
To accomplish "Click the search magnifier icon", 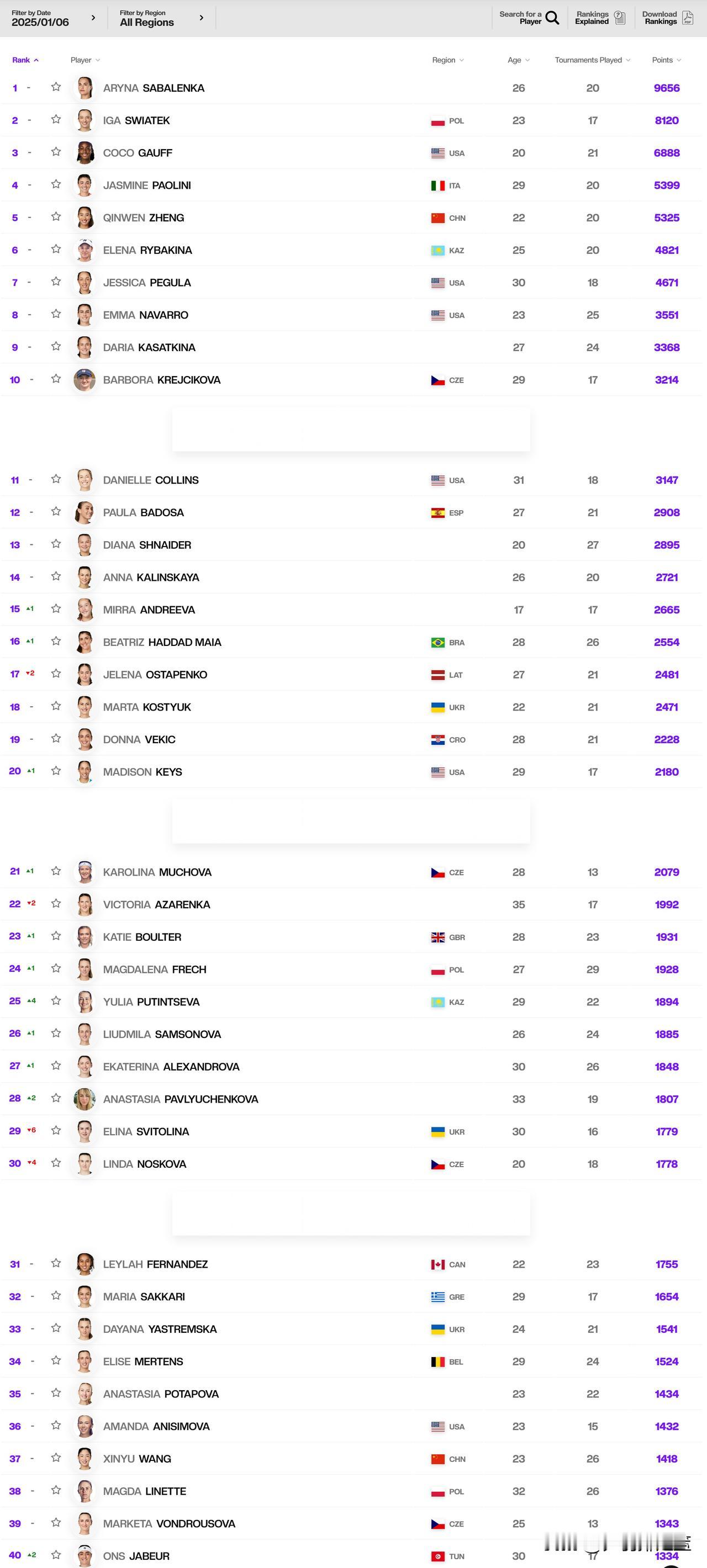I will [x=552, y=18].
